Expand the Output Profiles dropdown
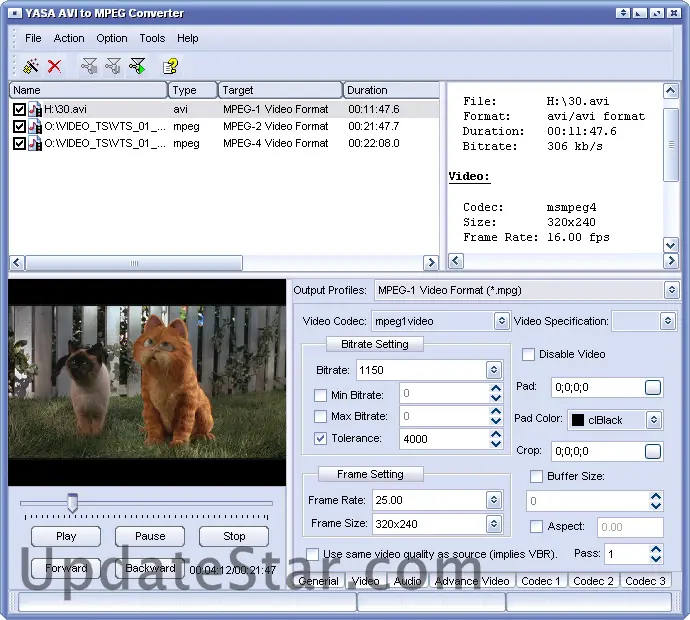This screenshot has height=620, width=690. (x=671, y=290)
